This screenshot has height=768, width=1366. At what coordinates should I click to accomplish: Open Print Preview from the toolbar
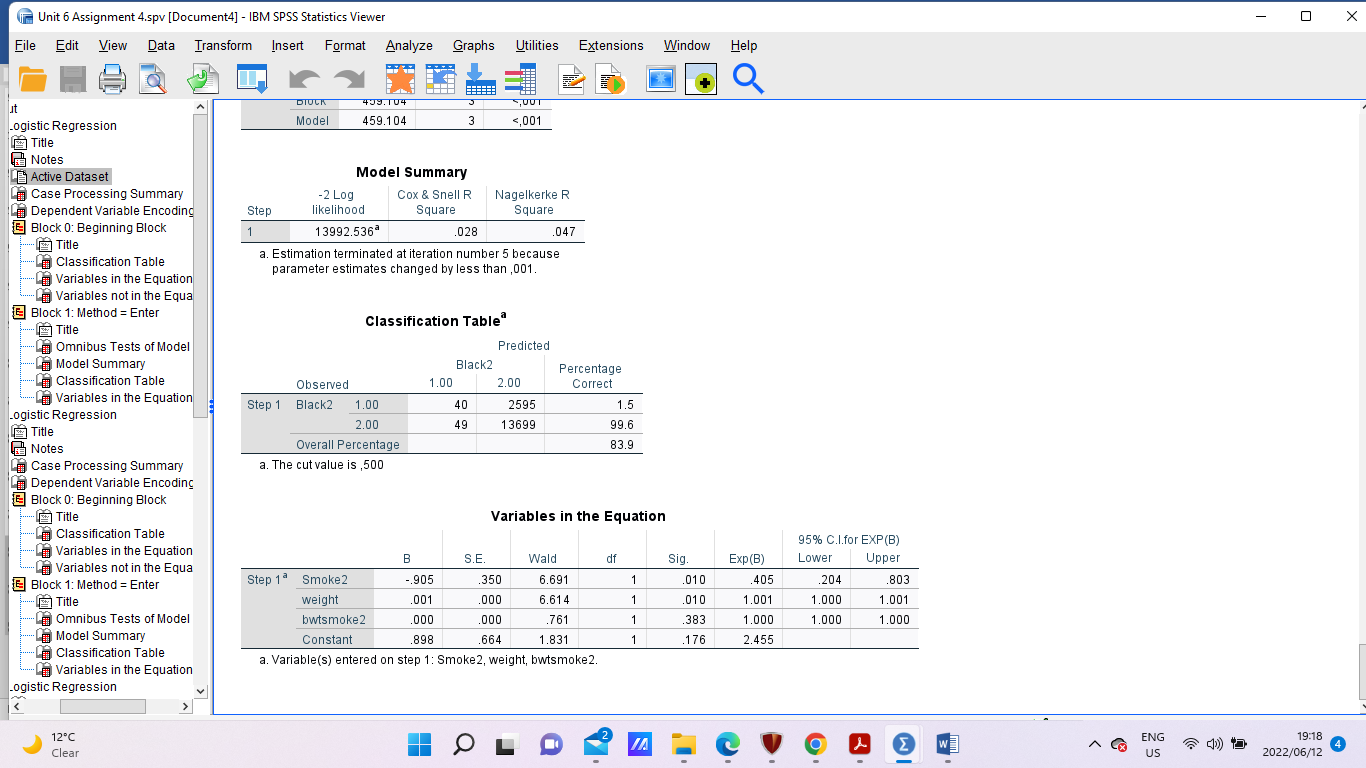pyautogui.click(x=152, y=79)
